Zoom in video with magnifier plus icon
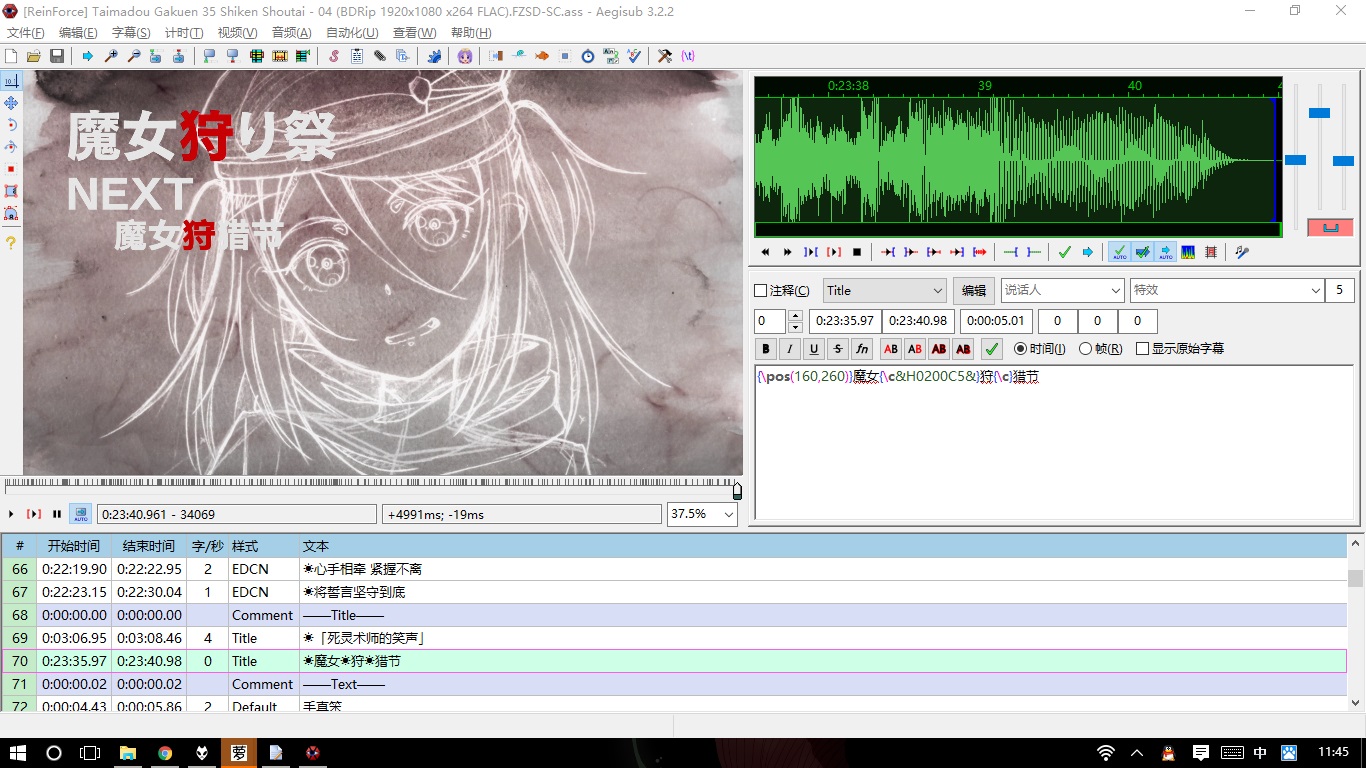1366x768 pixels. click(x=111, y=56)
